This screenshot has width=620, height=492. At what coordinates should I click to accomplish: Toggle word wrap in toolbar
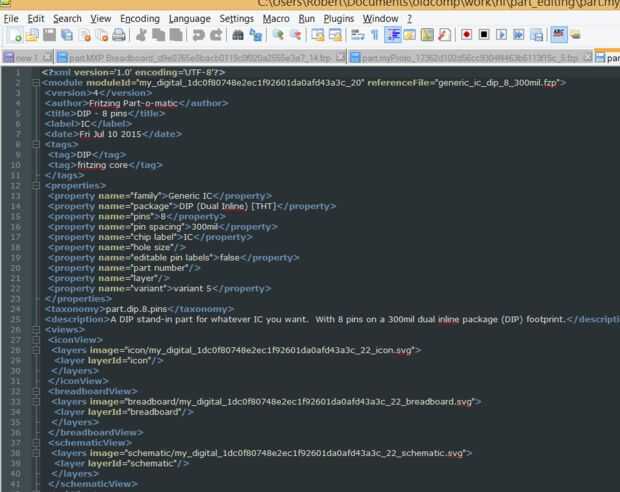point(357,35)
